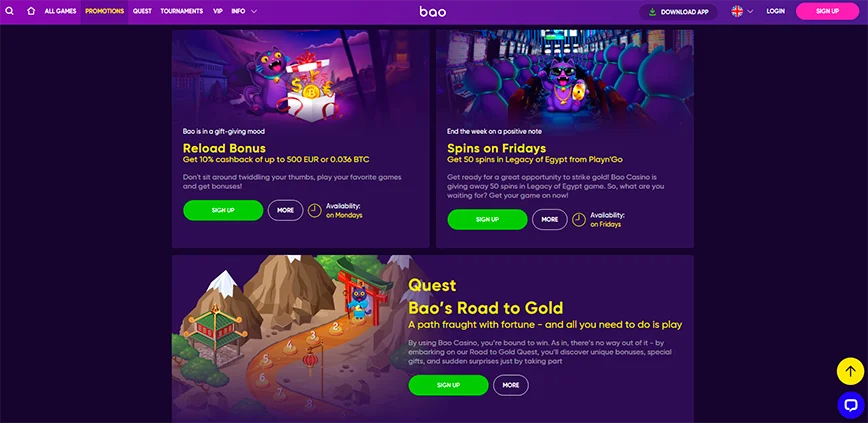Viewport: 868px width, 423px height.
Task: Click More under Reload Bonus
Action: coord(286,210)
